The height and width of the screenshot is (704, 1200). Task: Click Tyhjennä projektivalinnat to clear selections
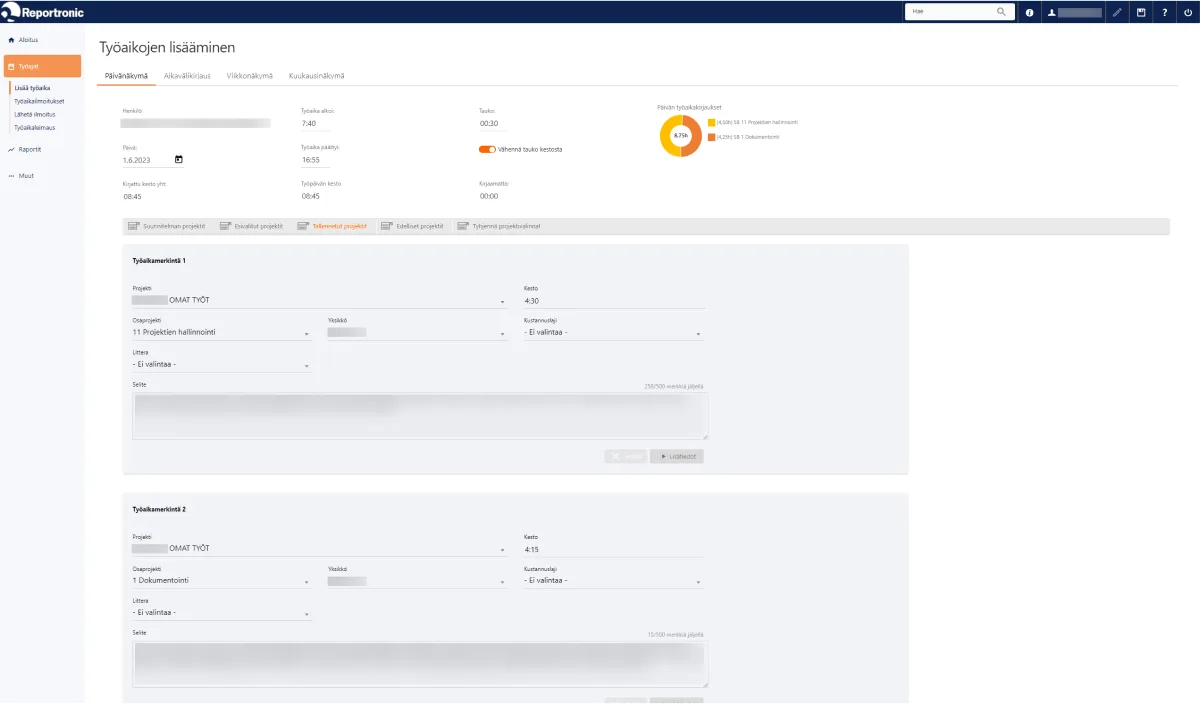[499, 226]
